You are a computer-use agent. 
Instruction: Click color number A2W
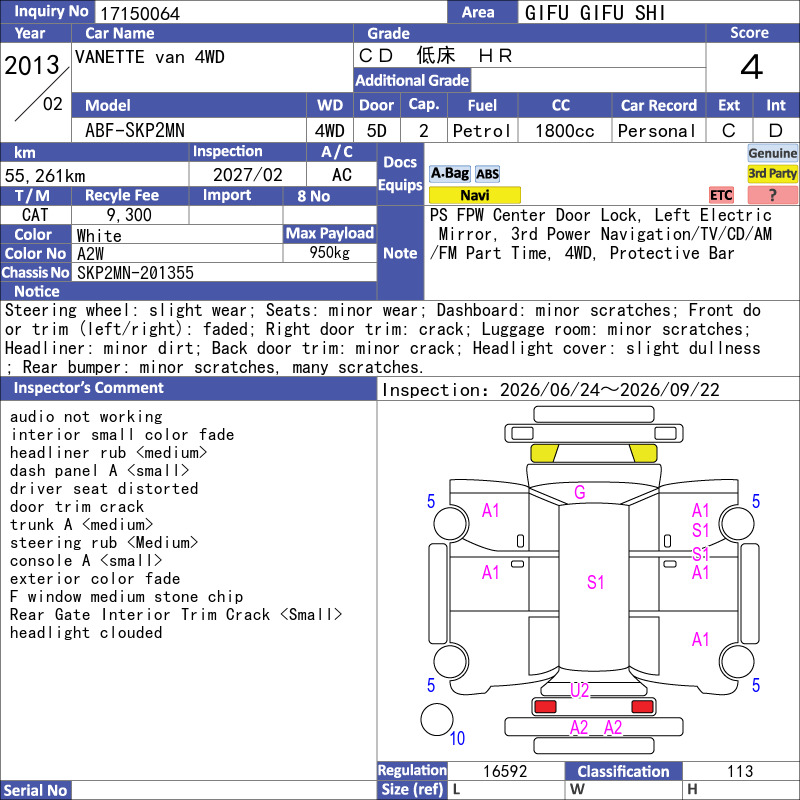click(x=90, y=254)
